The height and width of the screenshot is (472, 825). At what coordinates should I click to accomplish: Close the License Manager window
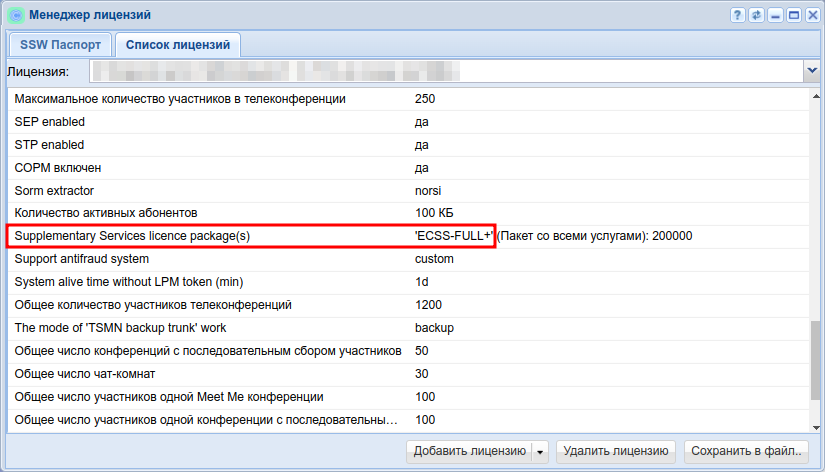810,15
